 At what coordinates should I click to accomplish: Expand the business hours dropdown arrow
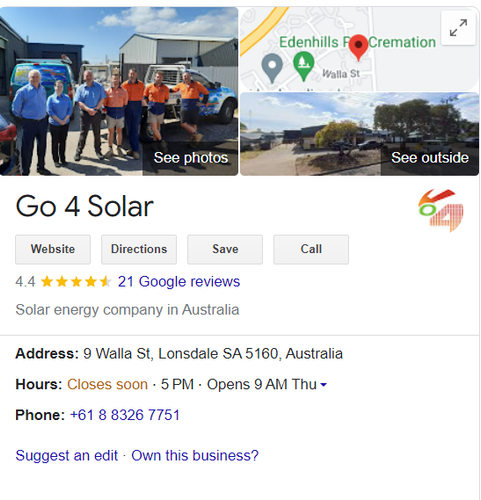[323, 385]
